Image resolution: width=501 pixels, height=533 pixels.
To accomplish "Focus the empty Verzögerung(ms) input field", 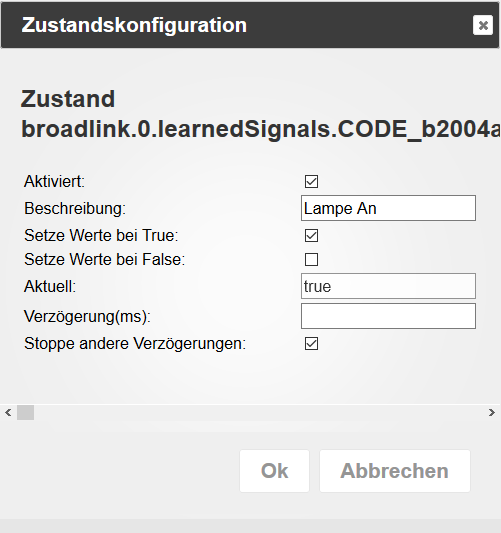I will tap(388, 316).
